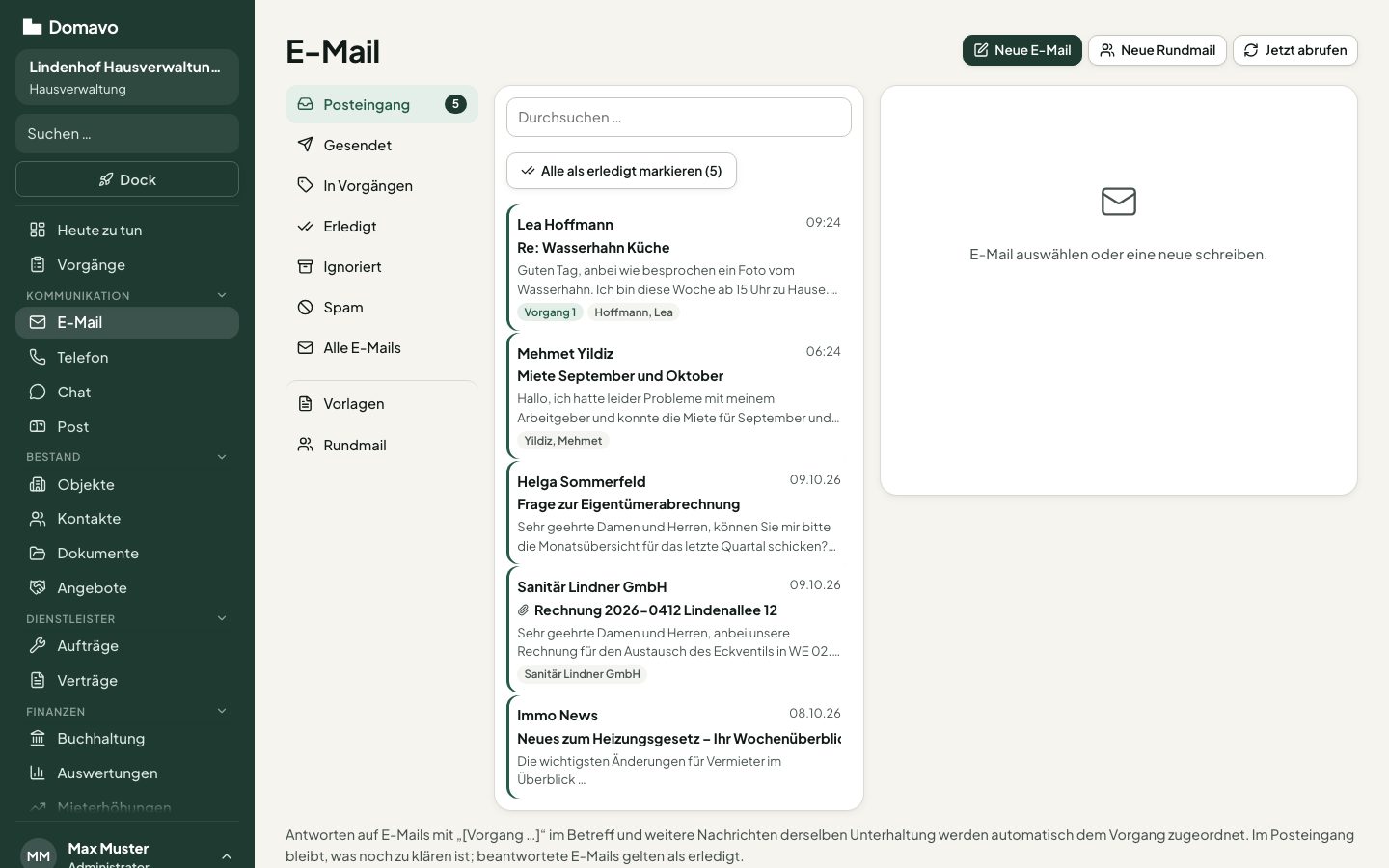Click the attachment paperclip on Rechnung 2026-0412
Viewport: 1389px width, 868px height.
(524, 610)
